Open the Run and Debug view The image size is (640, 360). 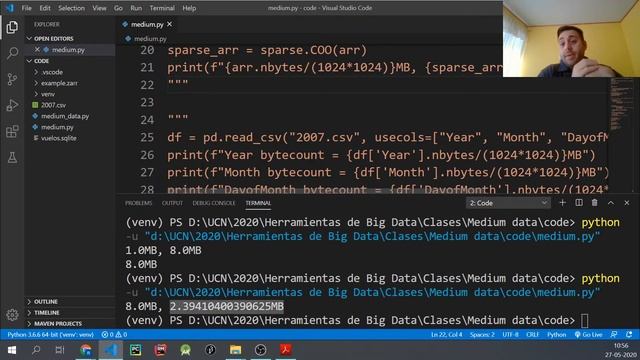point(12,105)
